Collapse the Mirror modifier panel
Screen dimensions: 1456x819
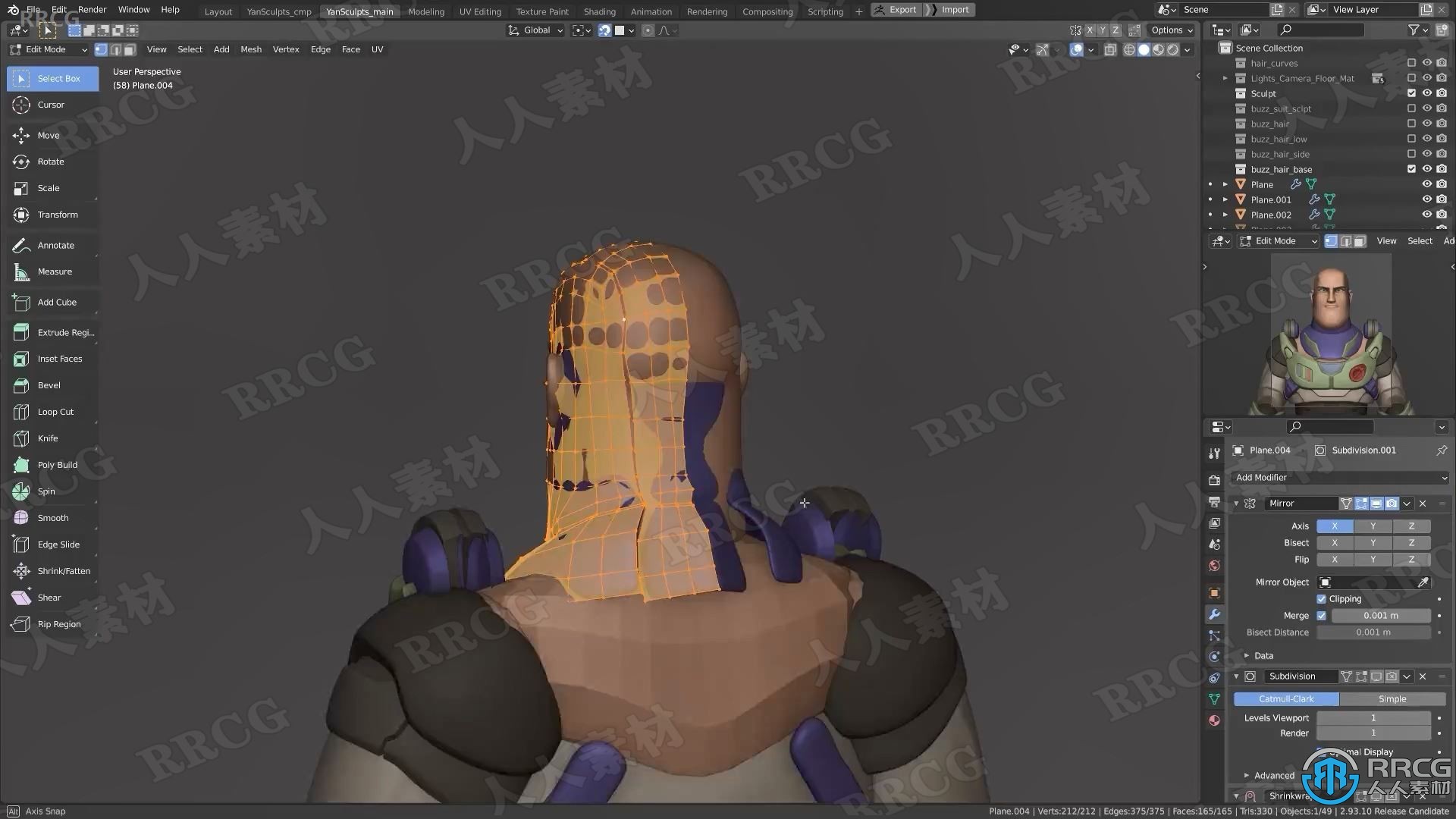1236,504
